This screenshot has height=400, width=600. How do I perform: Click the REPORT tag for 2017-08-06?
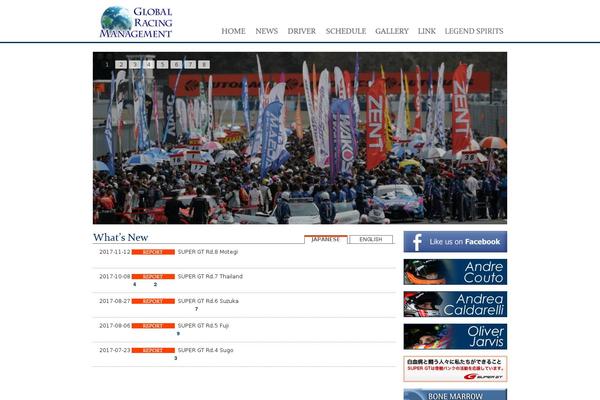click(153, 326)
